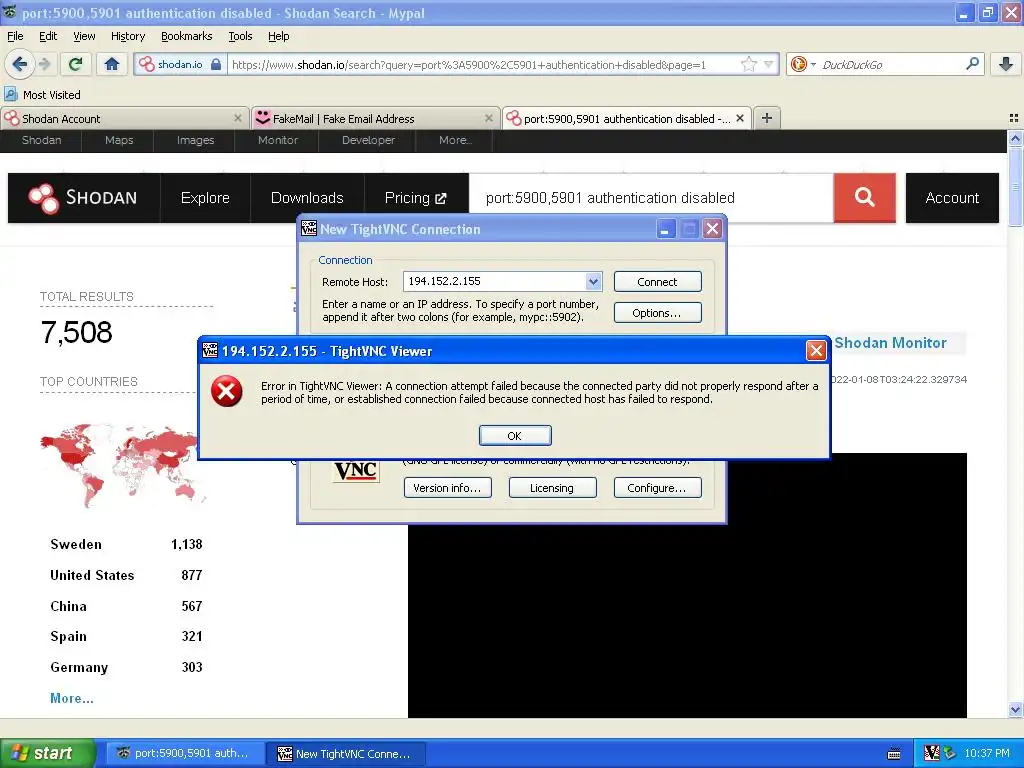Filter results by United States

[x=92, y=575]
